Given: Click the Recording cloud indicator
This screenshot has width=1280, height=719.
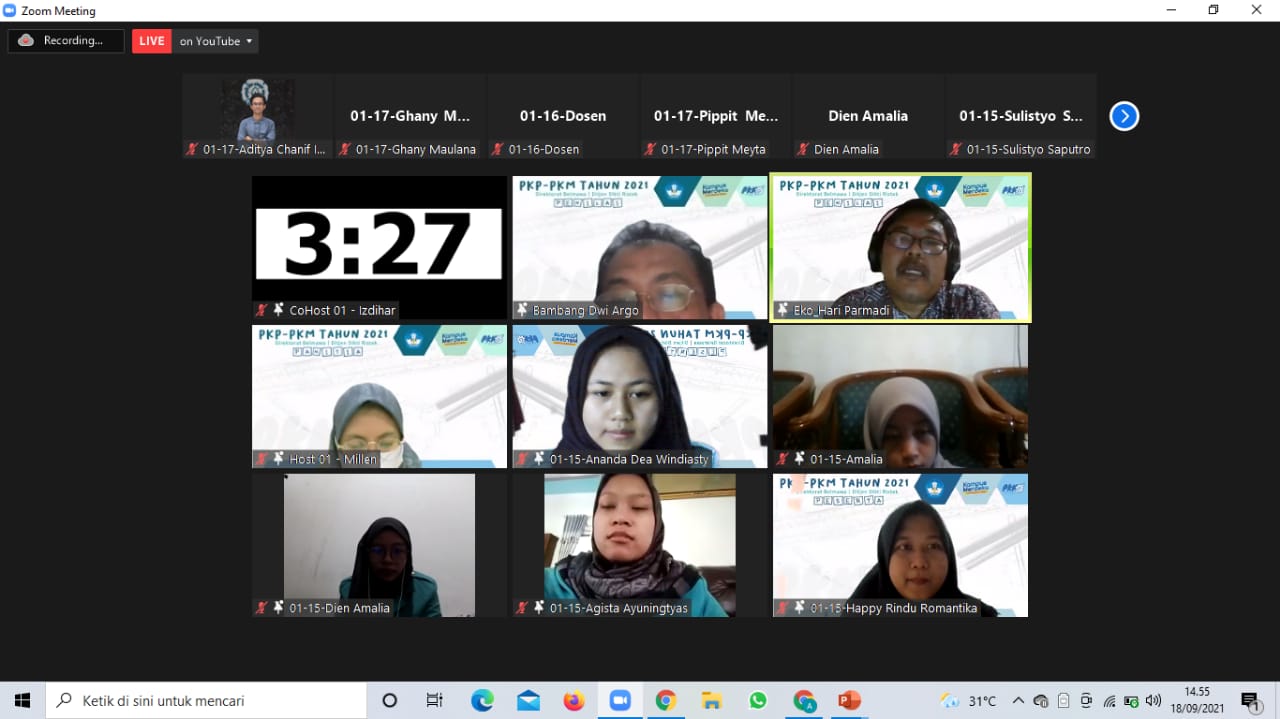Looking at the screenshot, I should [x=65, y=41].
